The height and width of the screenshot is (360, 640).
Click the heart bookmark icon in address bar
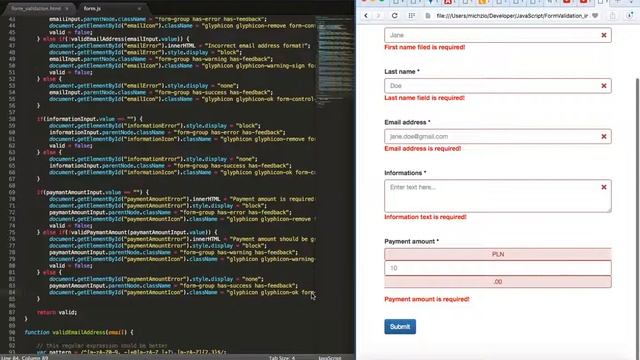(595, 16)
